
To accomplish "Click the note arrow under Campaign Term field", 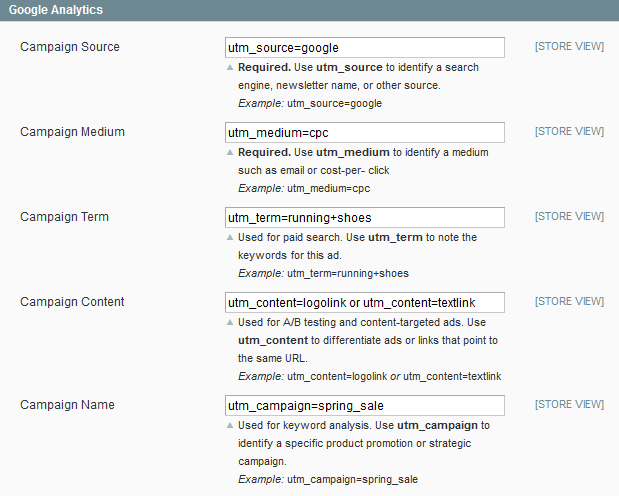I will click(x=230, y=238).
